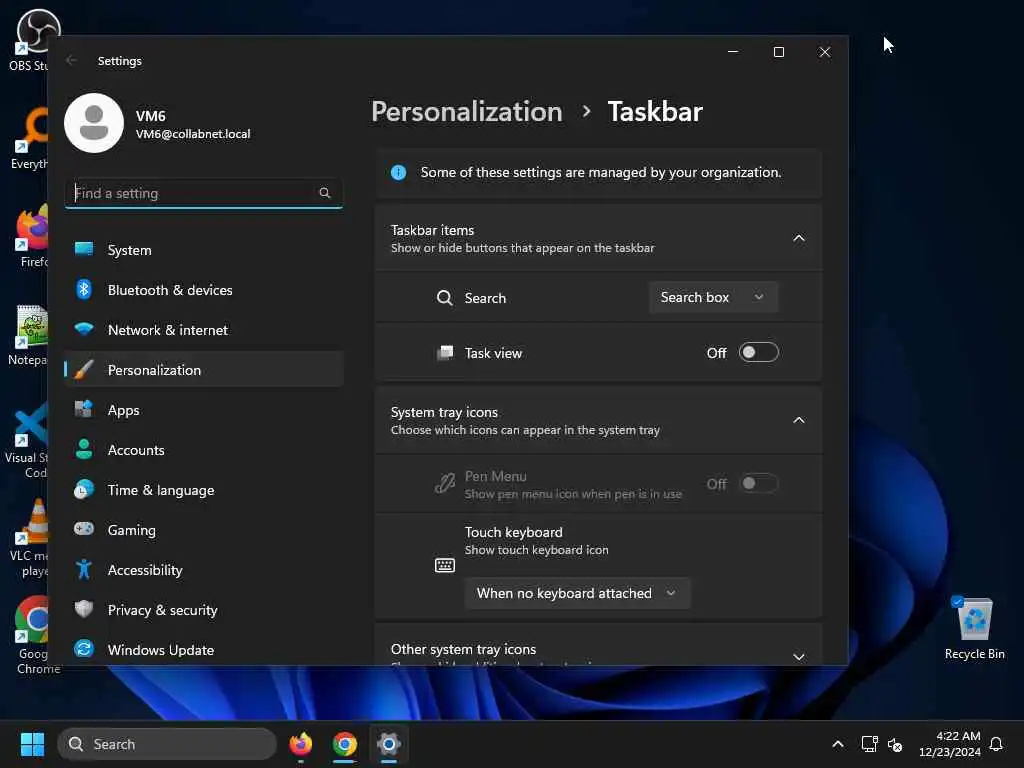Open the Accounts settings page
Viewport: 1024px width, 768px height.
tap(204, 450)
